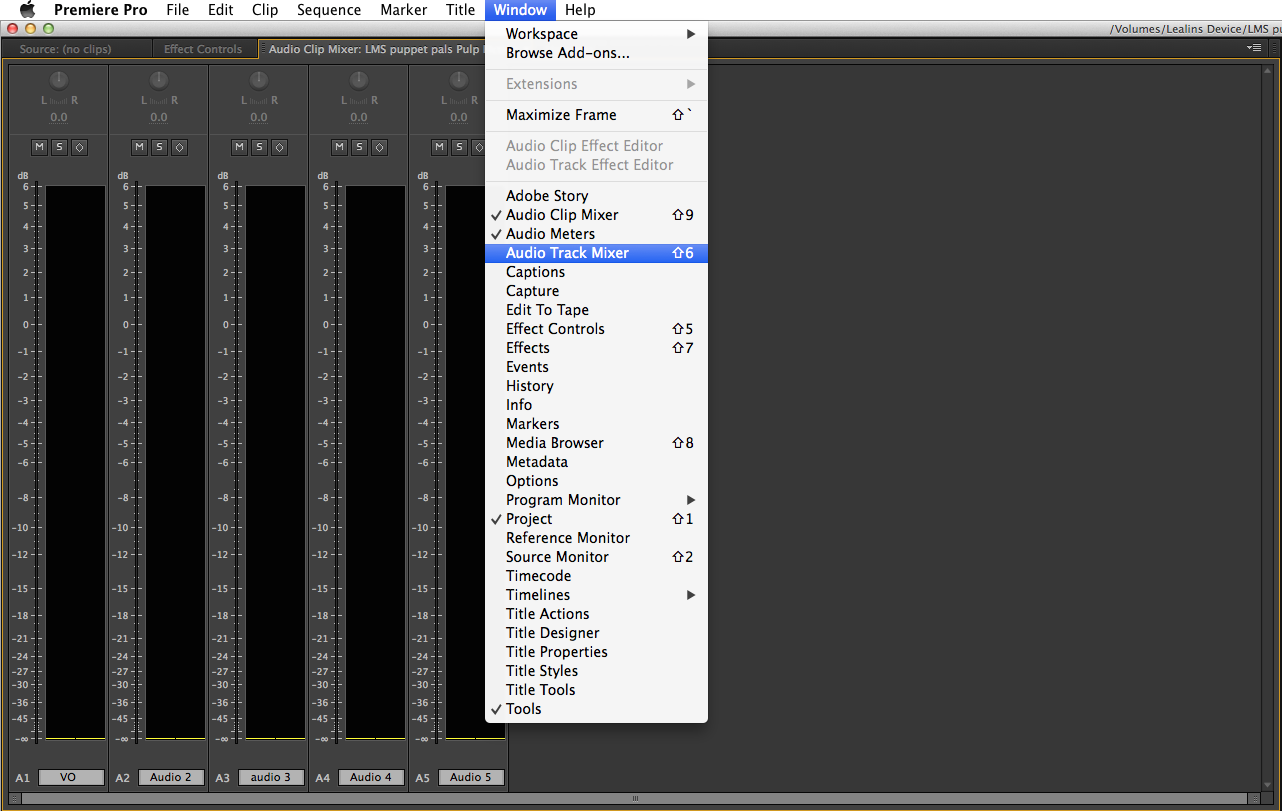The width and height of the screenshot is (1282, 811).
Task: Switch to Effect Controls tab
Action: tap(203, 49)
